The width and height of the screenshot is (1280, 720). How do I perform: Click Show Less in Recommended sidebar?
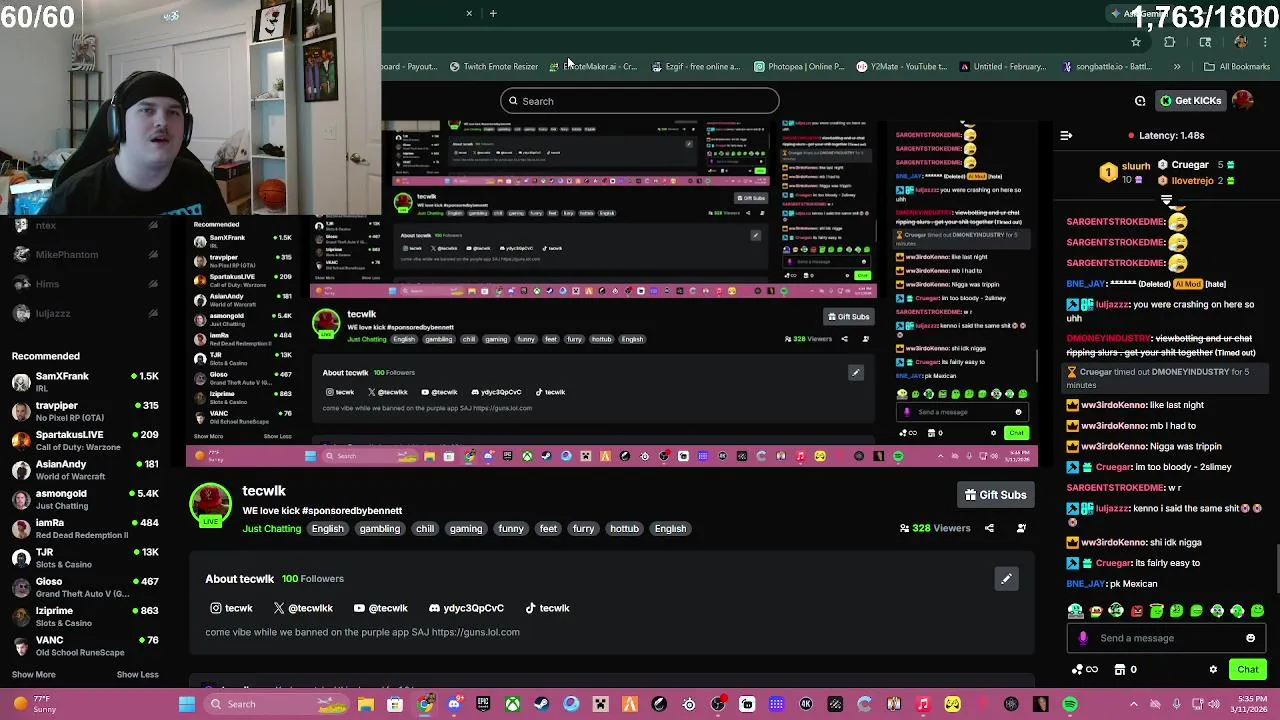click(x=137, y=675)
